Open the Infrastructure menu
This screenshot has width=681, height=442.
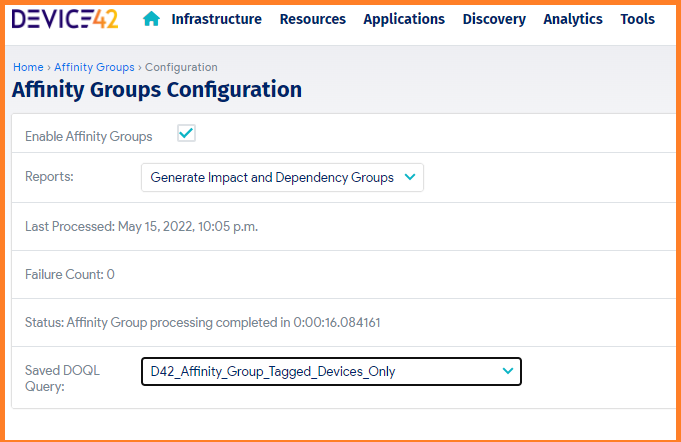[216, 19]
